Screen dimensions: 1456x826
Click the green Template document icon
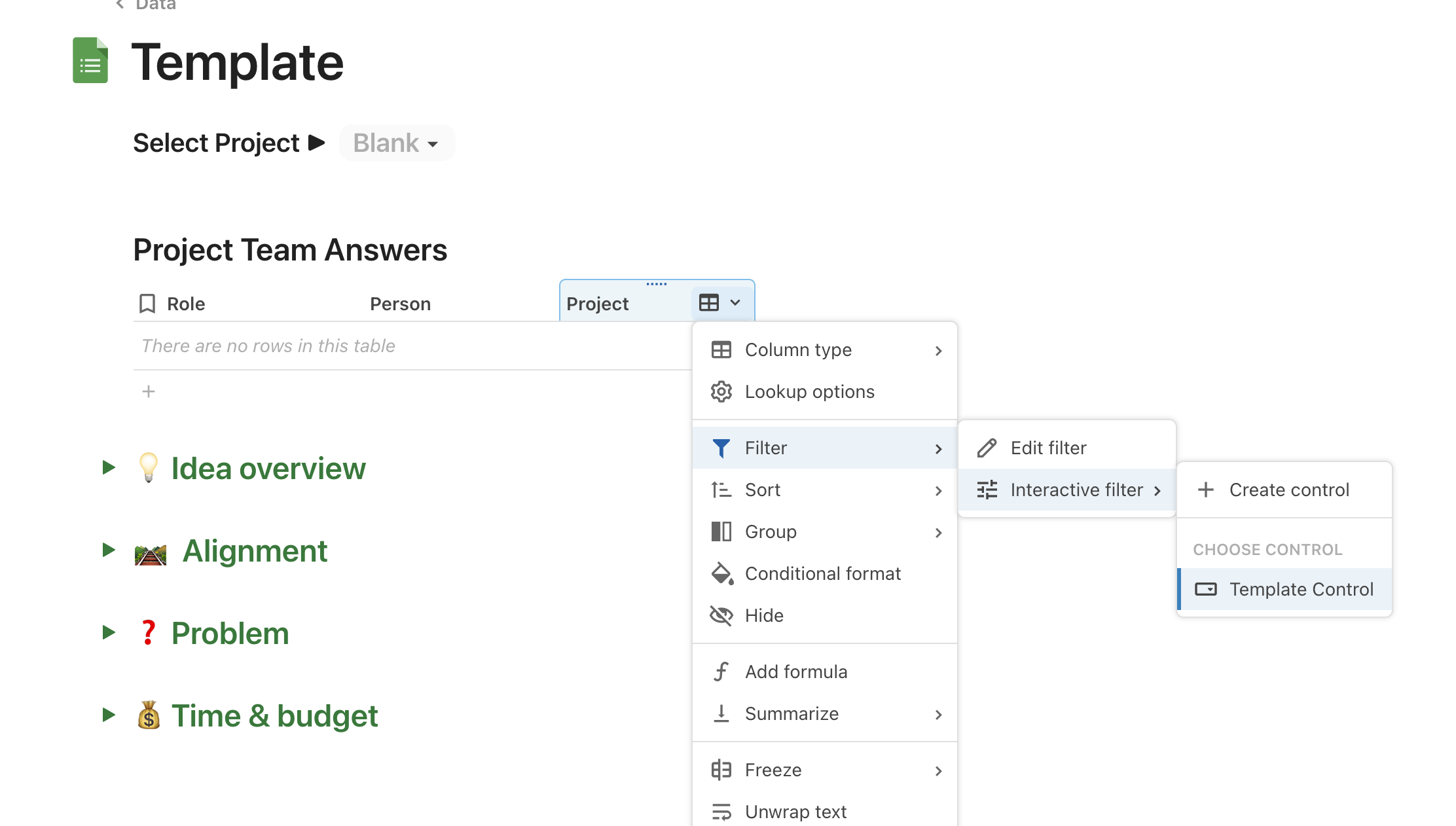[90, 61]
